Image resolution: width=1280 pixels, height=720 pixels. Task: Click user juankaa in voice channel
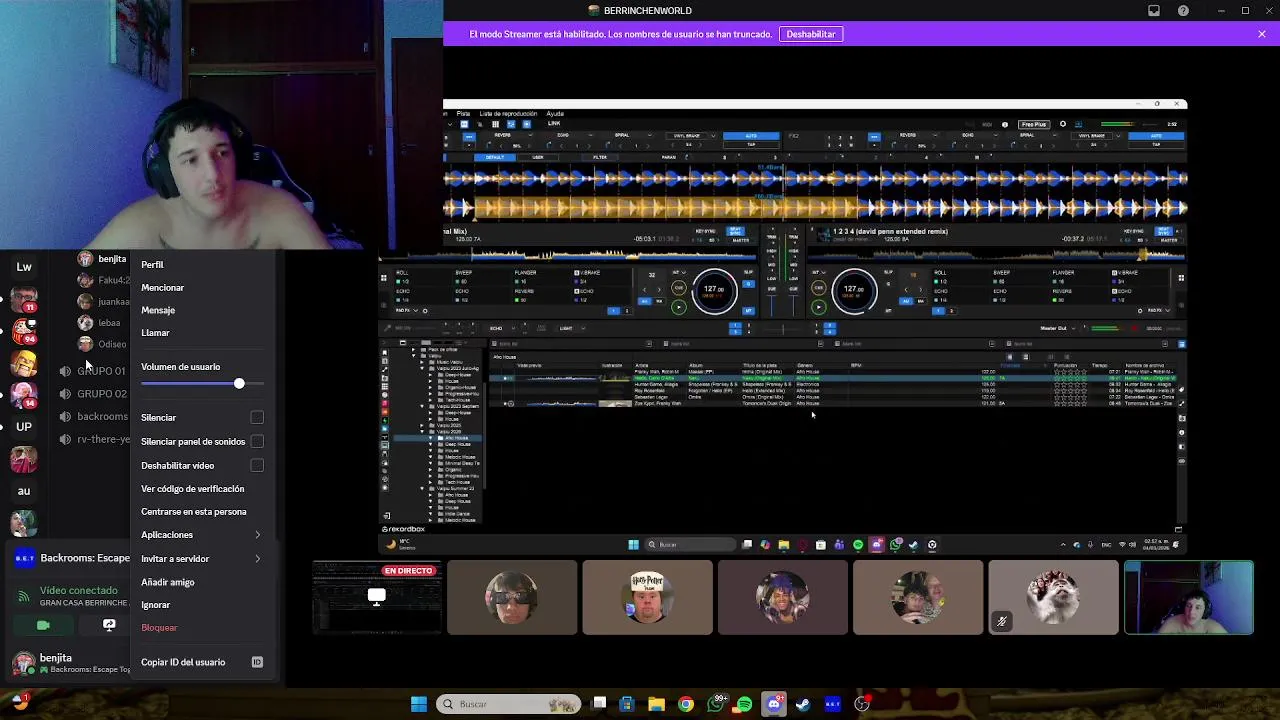(104, 301)
